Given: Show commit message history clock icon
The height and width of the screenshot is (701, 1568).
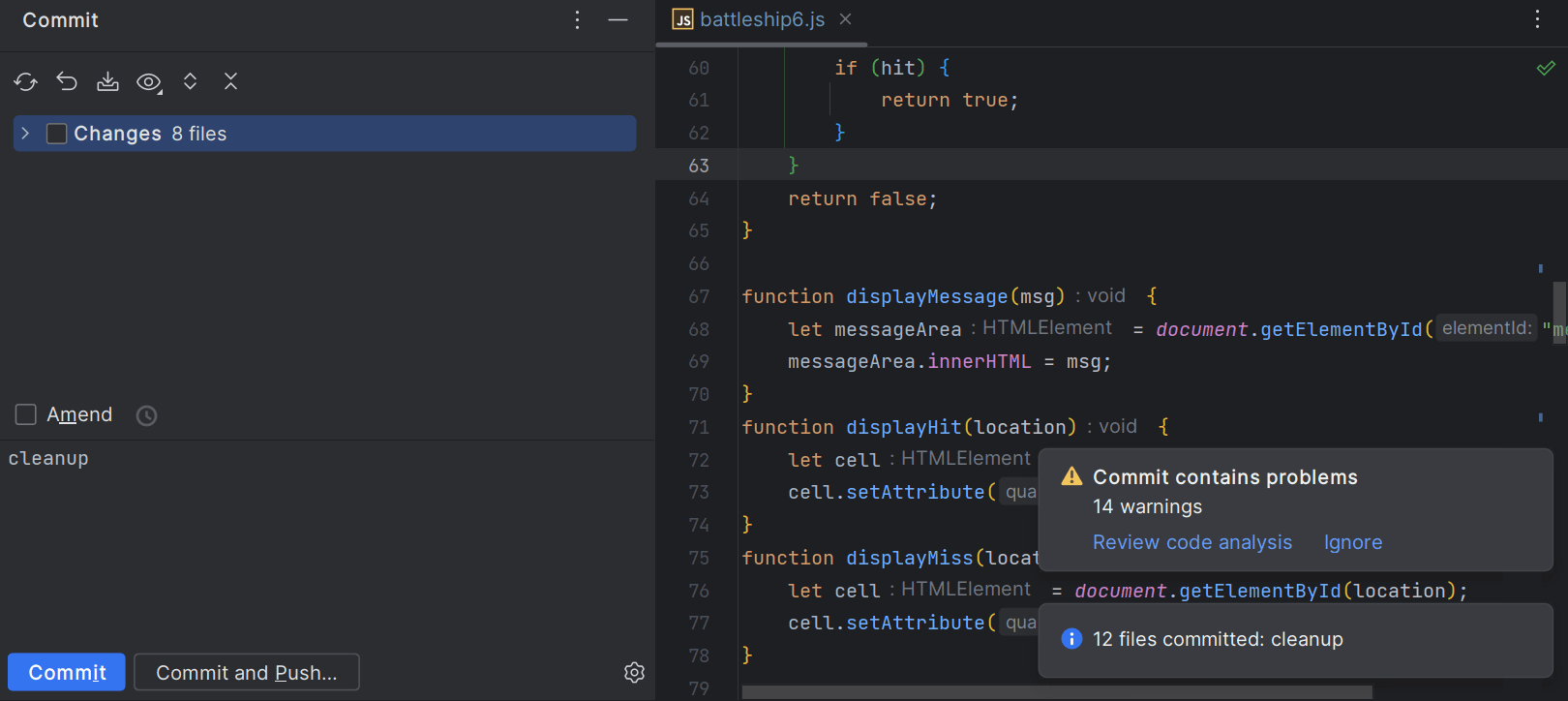Looking at the screenshot, I should (146, 415).
